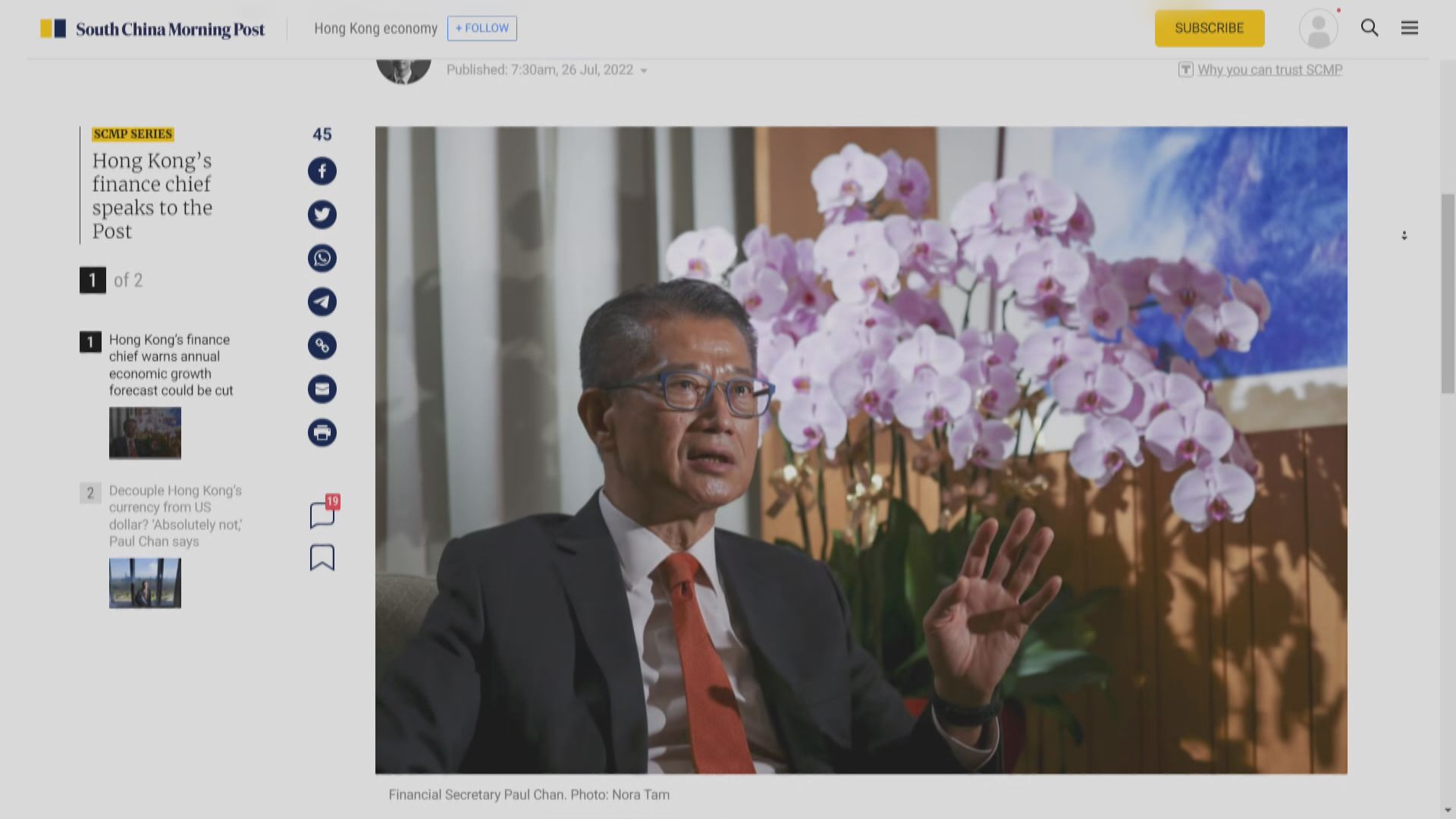Follow the Hong Kong economy topic
The height and width of the screenshot is (819, 1456).
[x=482, y=28]
